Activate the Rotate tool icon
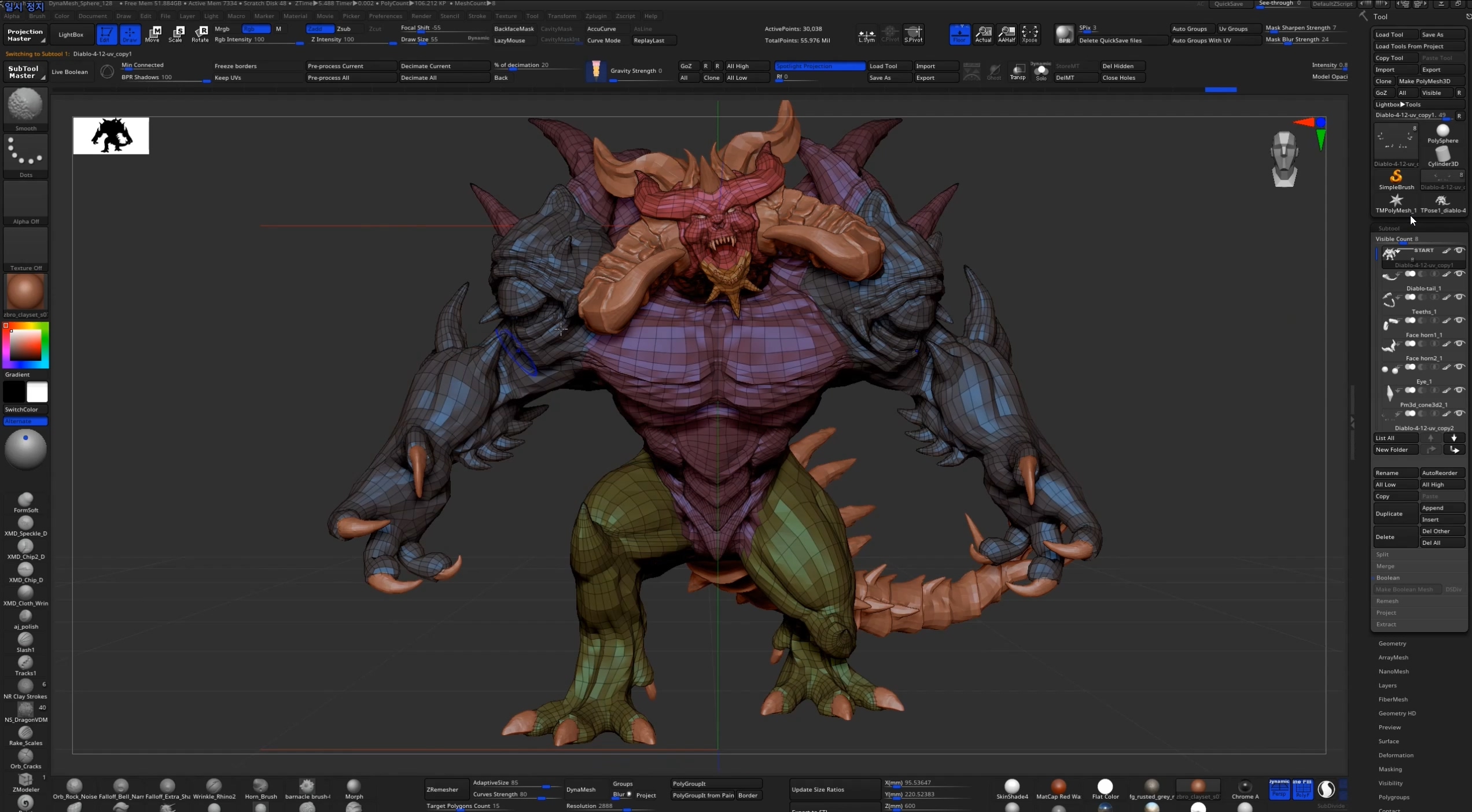Image resolution: width=1472 pixels, height=812 pixels. (200, 34)
